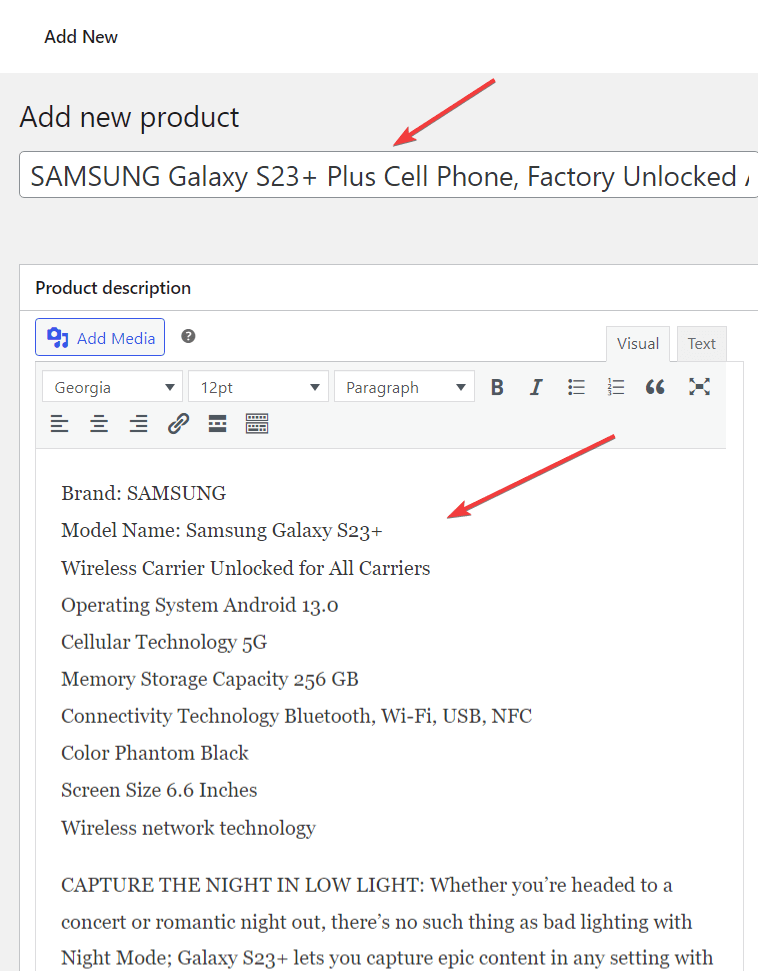Insert or edit a link

coord(178,424)
